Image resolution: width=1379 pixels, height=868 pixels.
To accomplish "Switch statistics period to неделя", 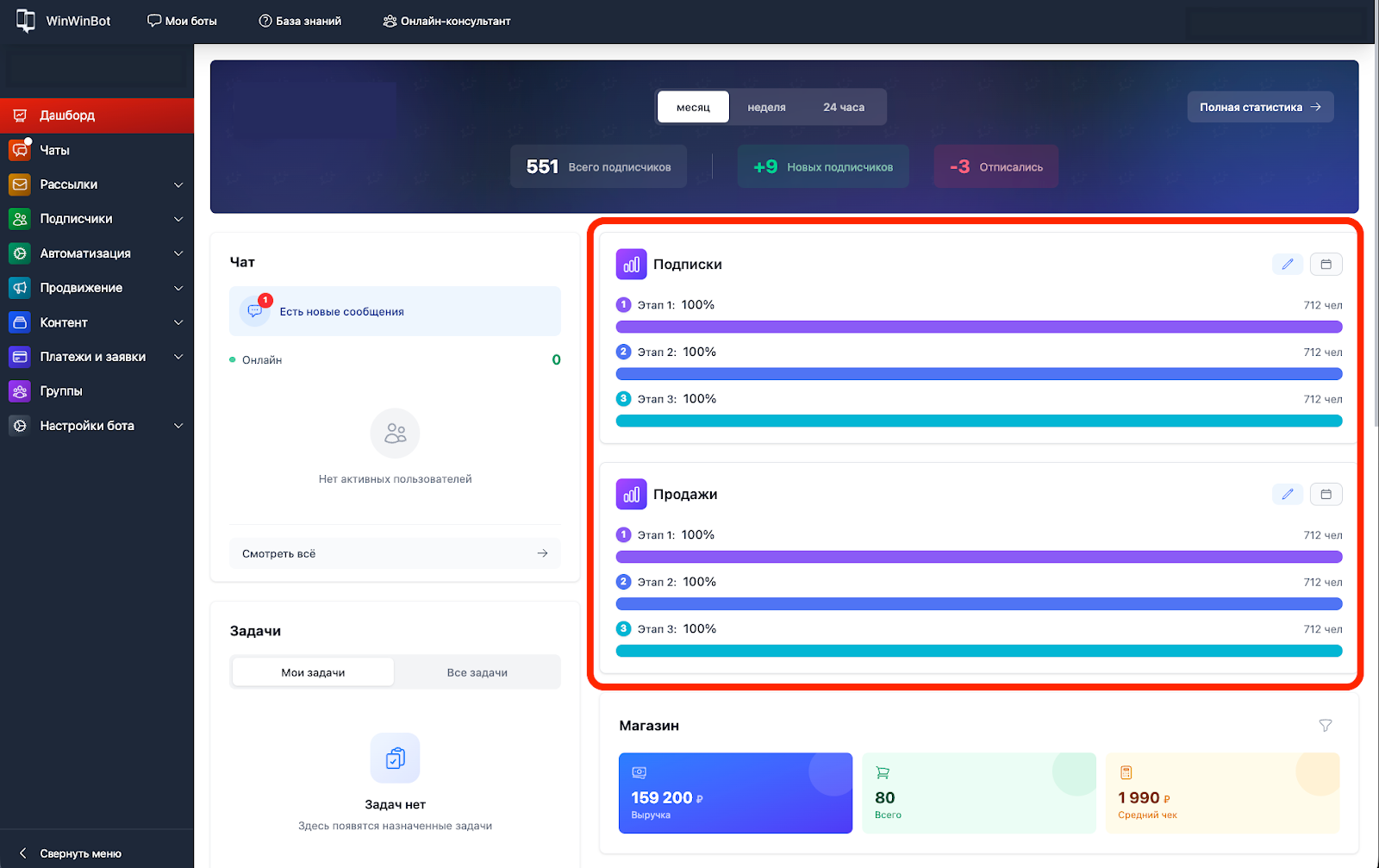I will coord(766,108).
